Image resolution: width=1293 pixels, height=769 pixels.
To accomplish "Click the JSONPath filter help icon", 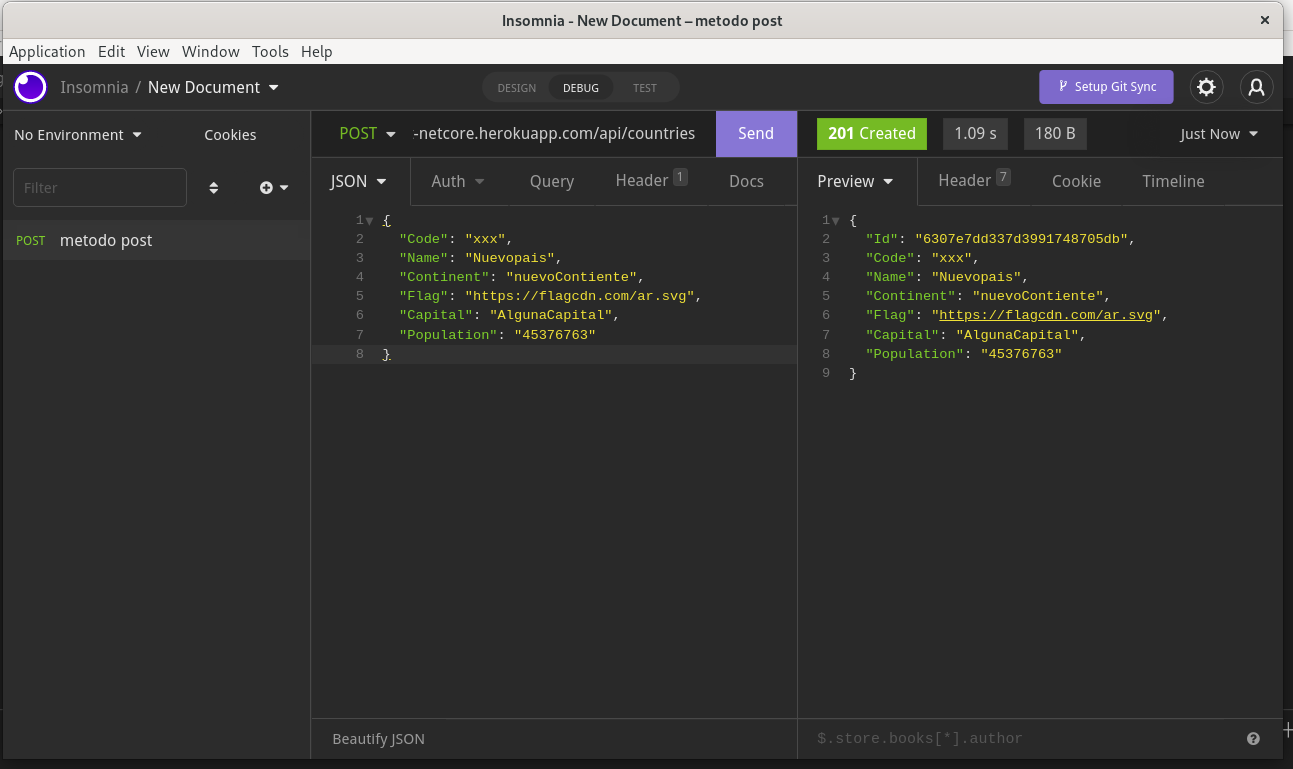I will click(x=1253, y=738).
